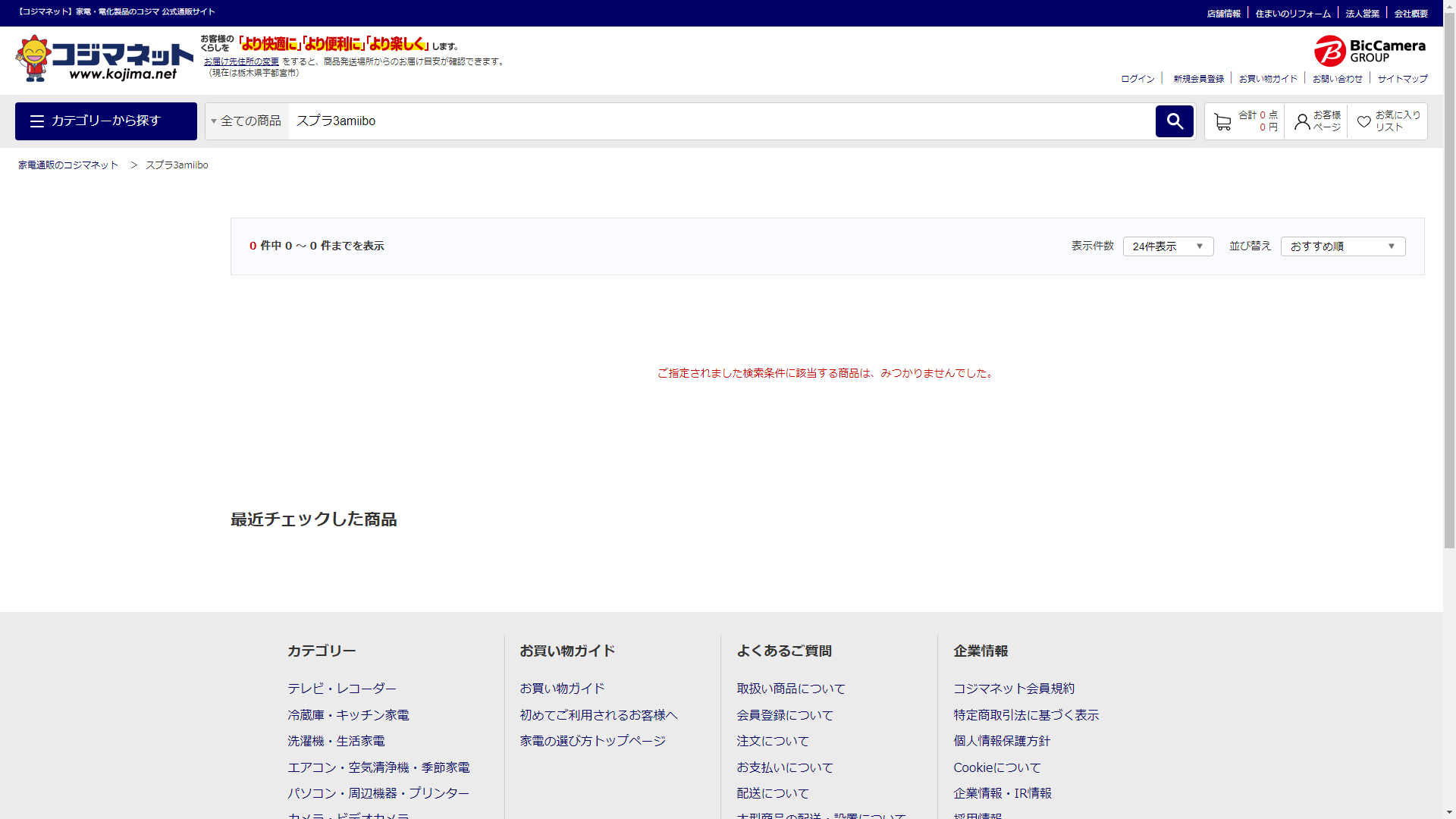The height and width of the screenshot is (819, 1456).
Task: Open 会社概要 in the top bar
Action: click(1410, 14)
